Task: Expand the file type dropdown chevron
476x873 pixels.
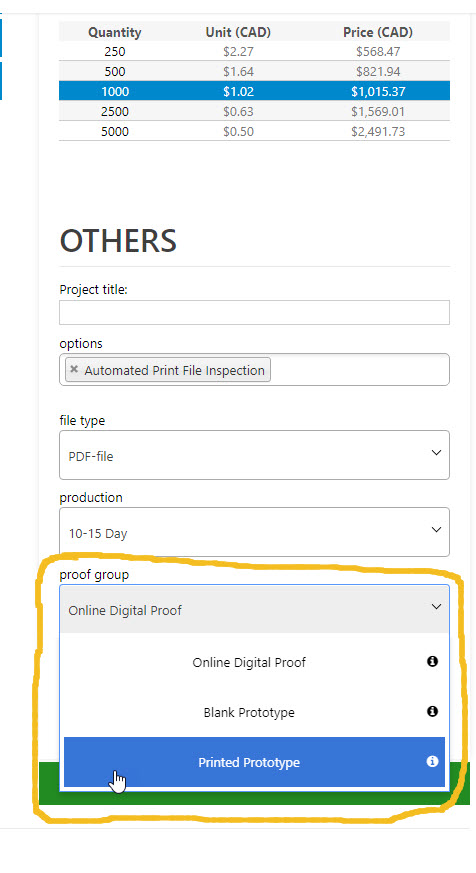Action: pyautogui.click(x=436, y=453)
